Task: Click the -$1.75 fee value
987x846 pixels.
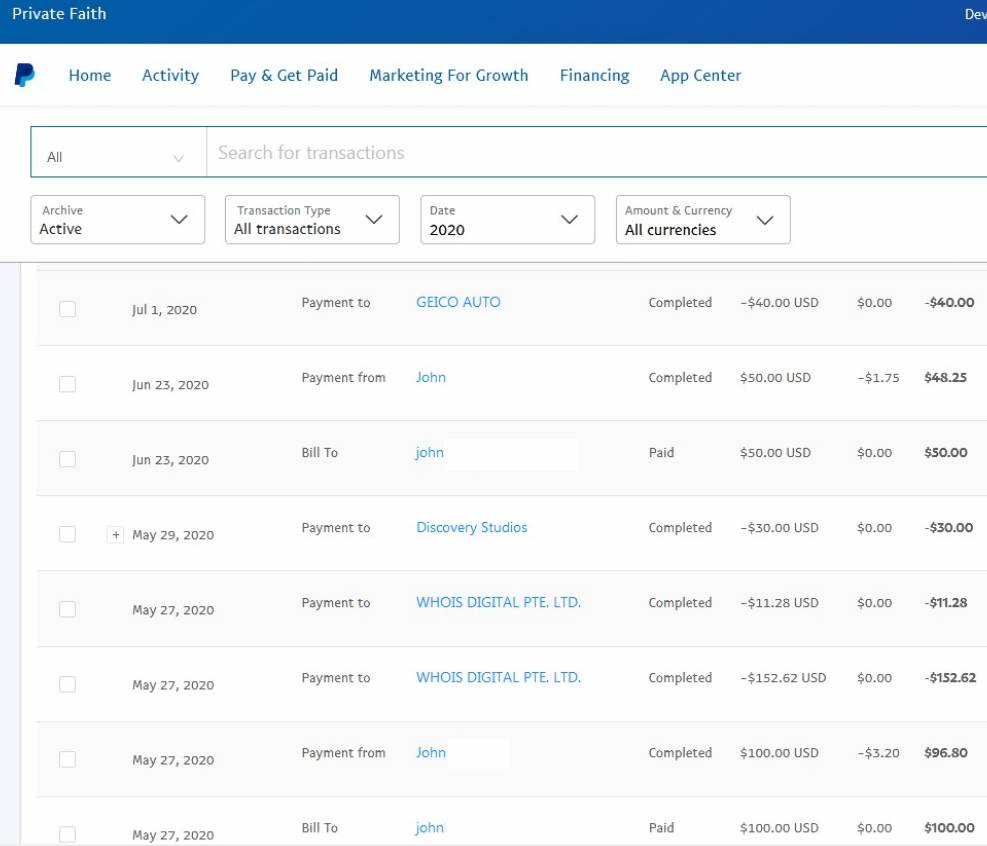Action: click(x=878, y=378)
